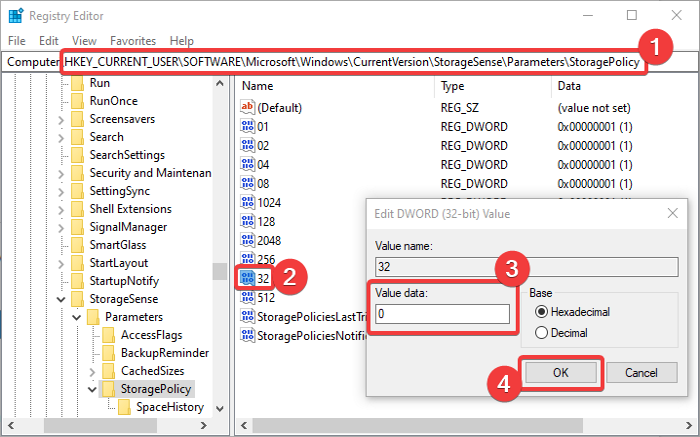This screenshot has height=437, width=700.
Task: Select the 512 DWORD value icon
Action: coord(247,297)
